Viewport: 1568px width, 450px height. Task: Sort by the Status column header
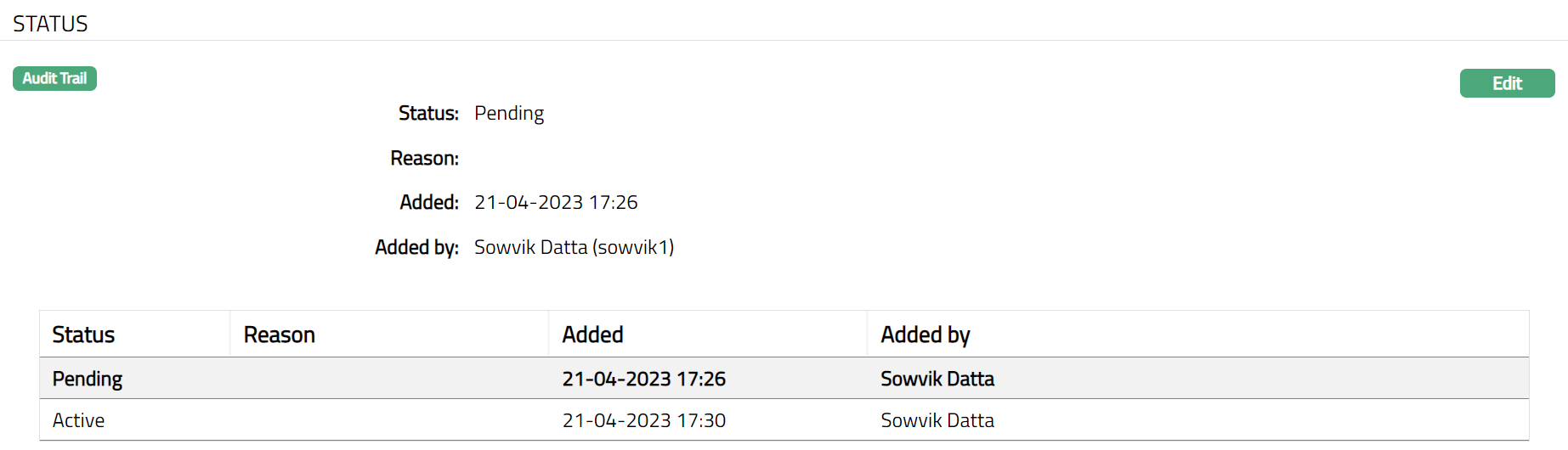tap(83, 335)
